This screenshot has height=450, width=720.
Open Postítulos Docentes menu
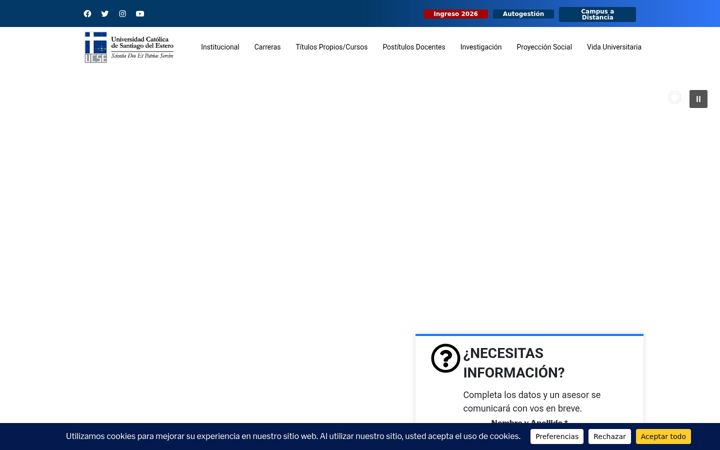tap(414, 47)
